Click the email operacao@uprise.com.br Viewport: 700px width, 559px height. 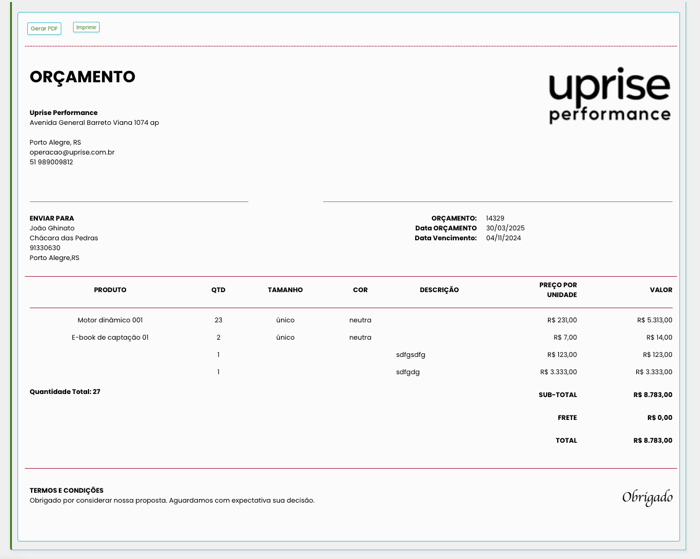tap(72, 152)
